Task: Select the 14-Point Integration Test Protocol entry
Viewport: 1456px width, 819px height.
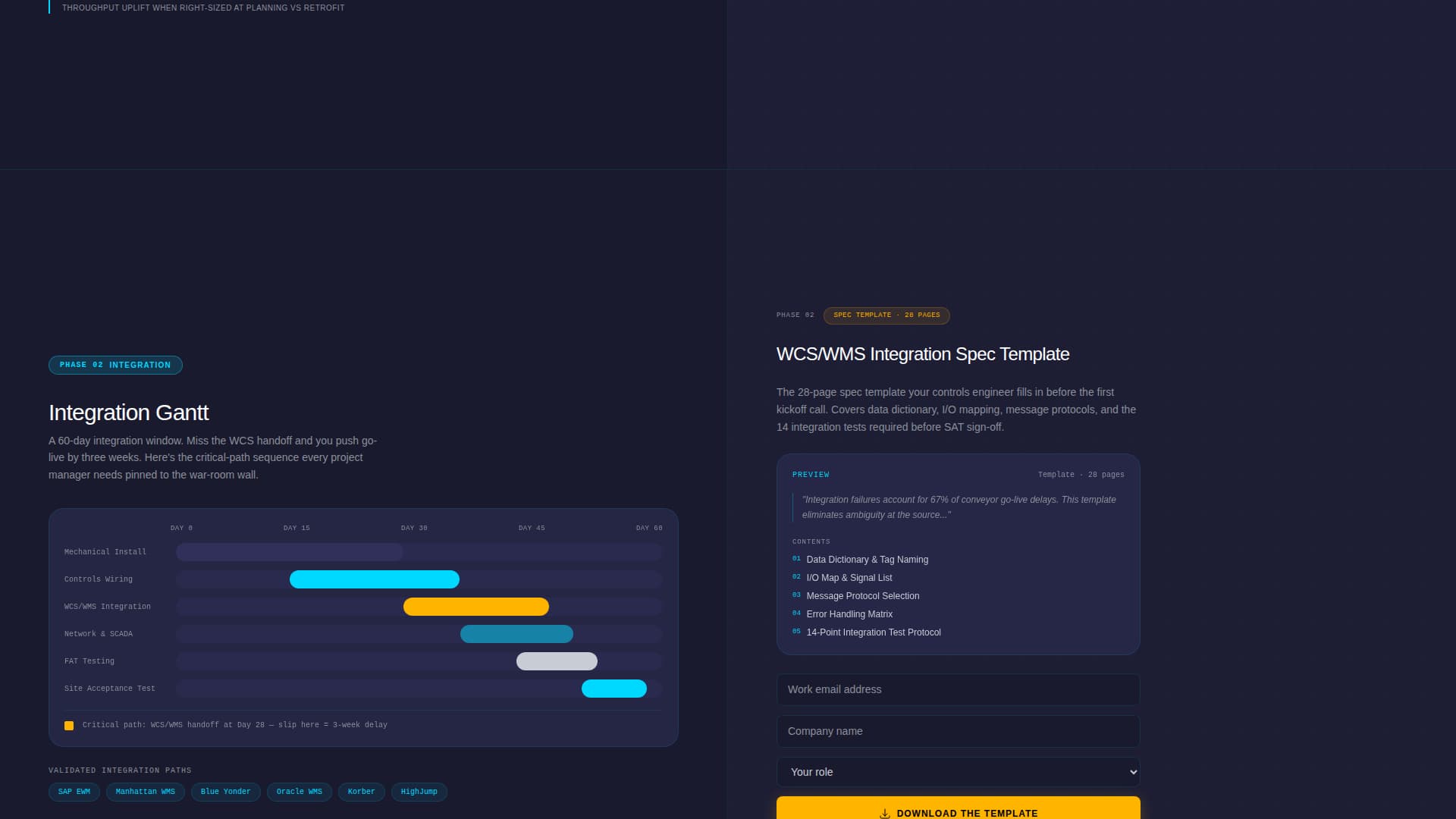Action: pyautogui.click(x=873, y=632)
